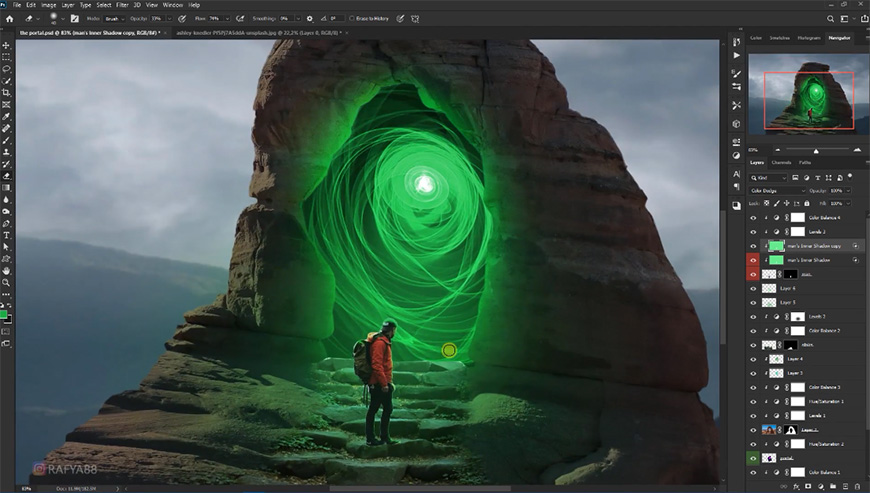Screen dimensions: 870x493
Task: Select the Rectangular Marquee tool
Action: tap(6, 57)
